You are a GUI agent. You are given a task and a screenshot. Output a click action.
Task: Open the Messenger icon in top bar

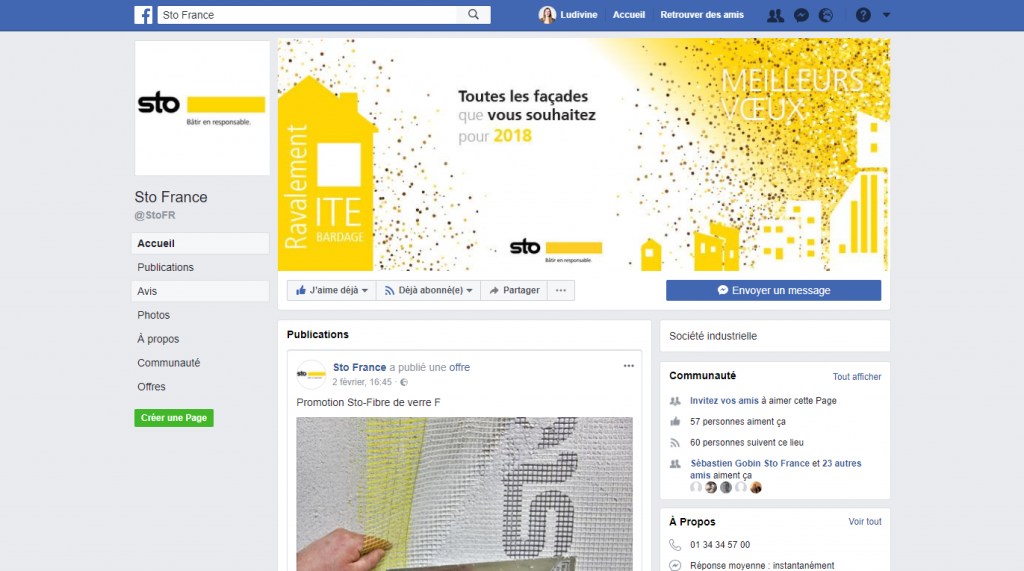click(x=801, y=15)
